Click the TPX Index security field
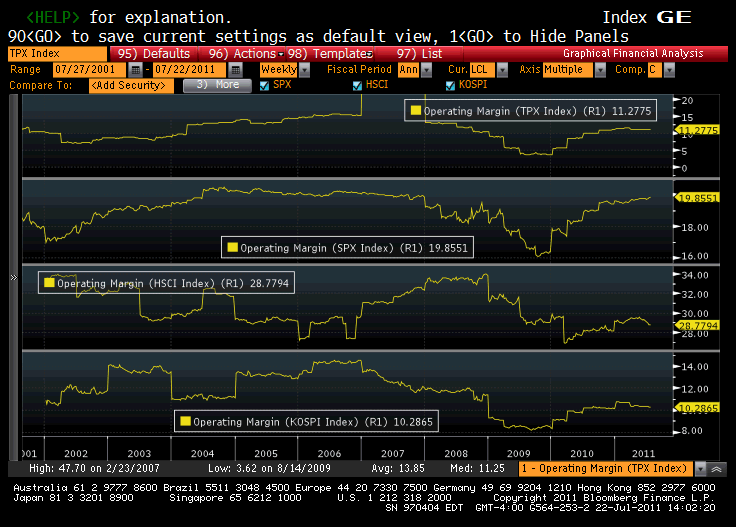Screen dimensions: 736x527 pyautogui.click(x=57, y=53)
